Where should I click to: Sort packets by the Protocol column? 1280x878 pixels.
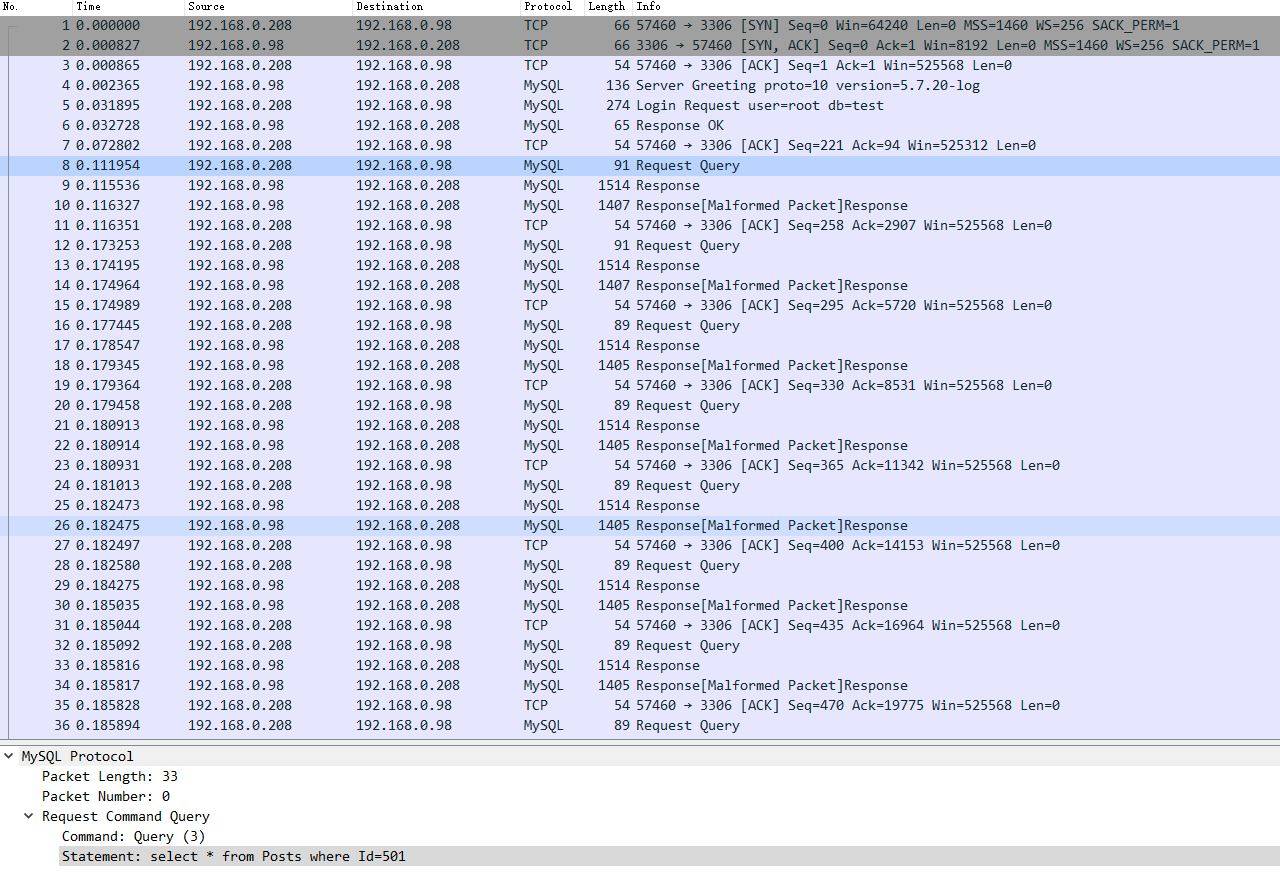(548, 7)
